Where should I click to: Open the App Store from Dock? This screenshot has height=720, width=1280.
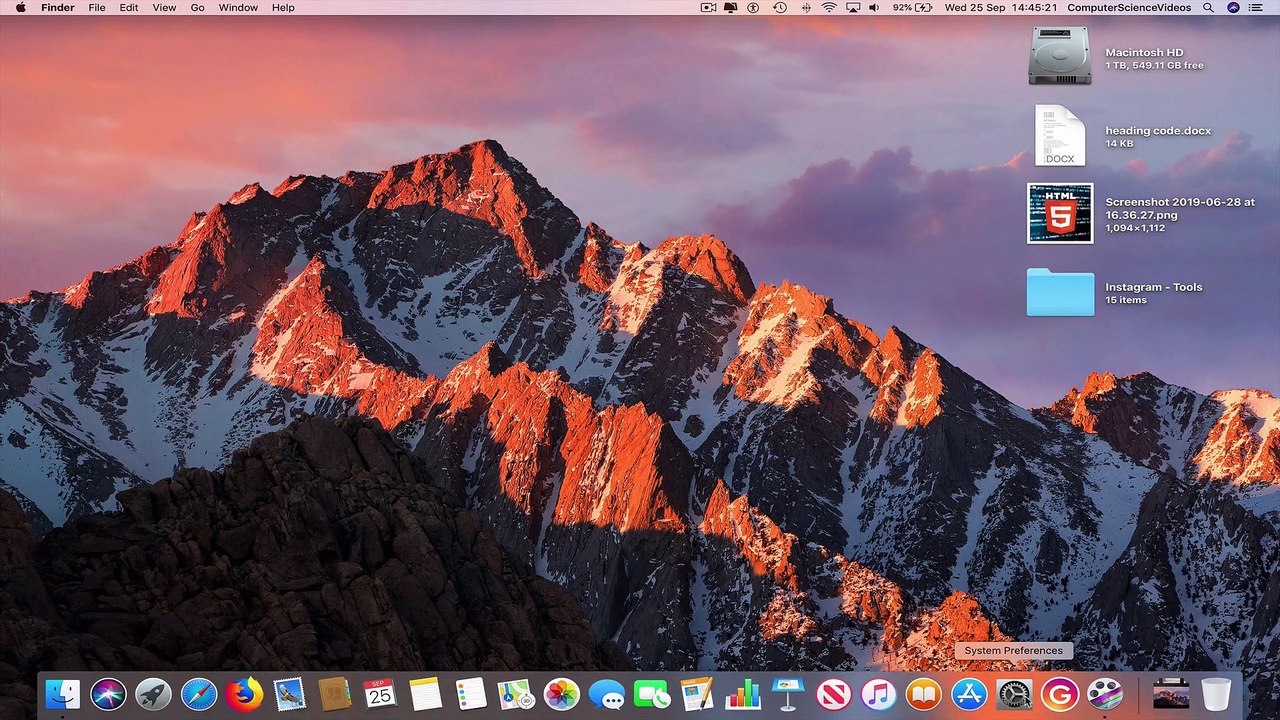[x=969, y=694]
